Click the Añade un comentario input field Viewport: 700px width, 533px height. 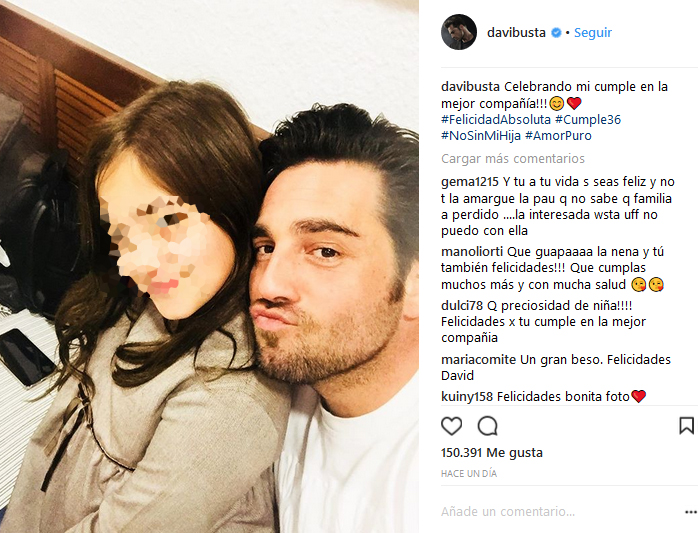tap(558, 512)
